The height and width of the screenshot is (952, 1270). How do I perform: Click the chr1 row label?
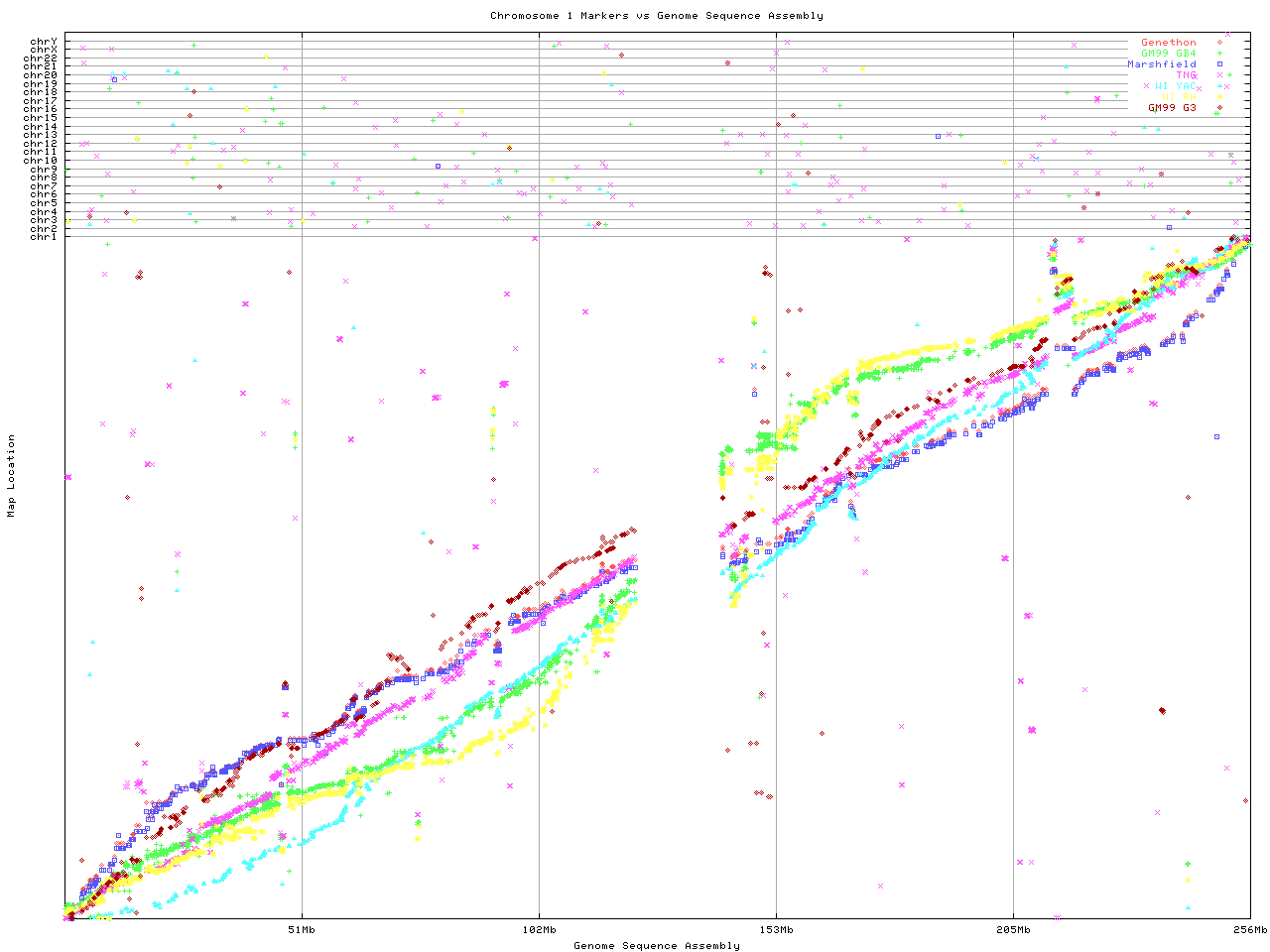point(44,236)
